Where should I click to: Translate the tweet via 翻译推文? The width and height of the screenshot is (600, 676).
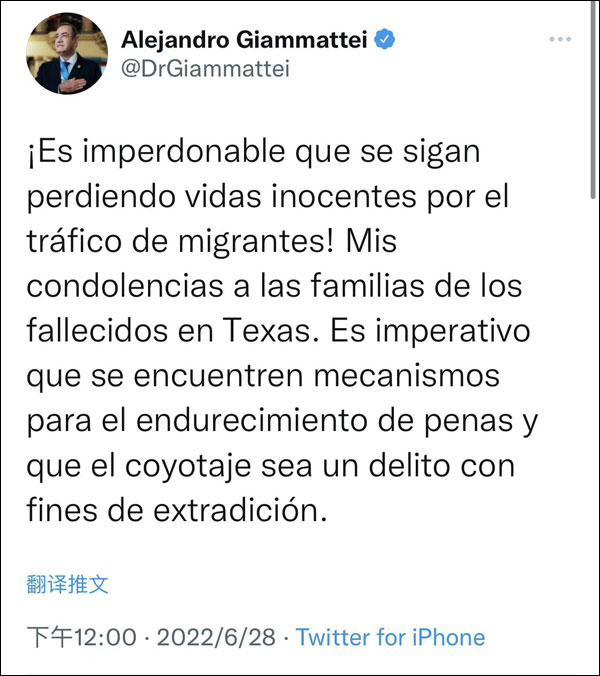pyautogui.click(x=67, y=585)
